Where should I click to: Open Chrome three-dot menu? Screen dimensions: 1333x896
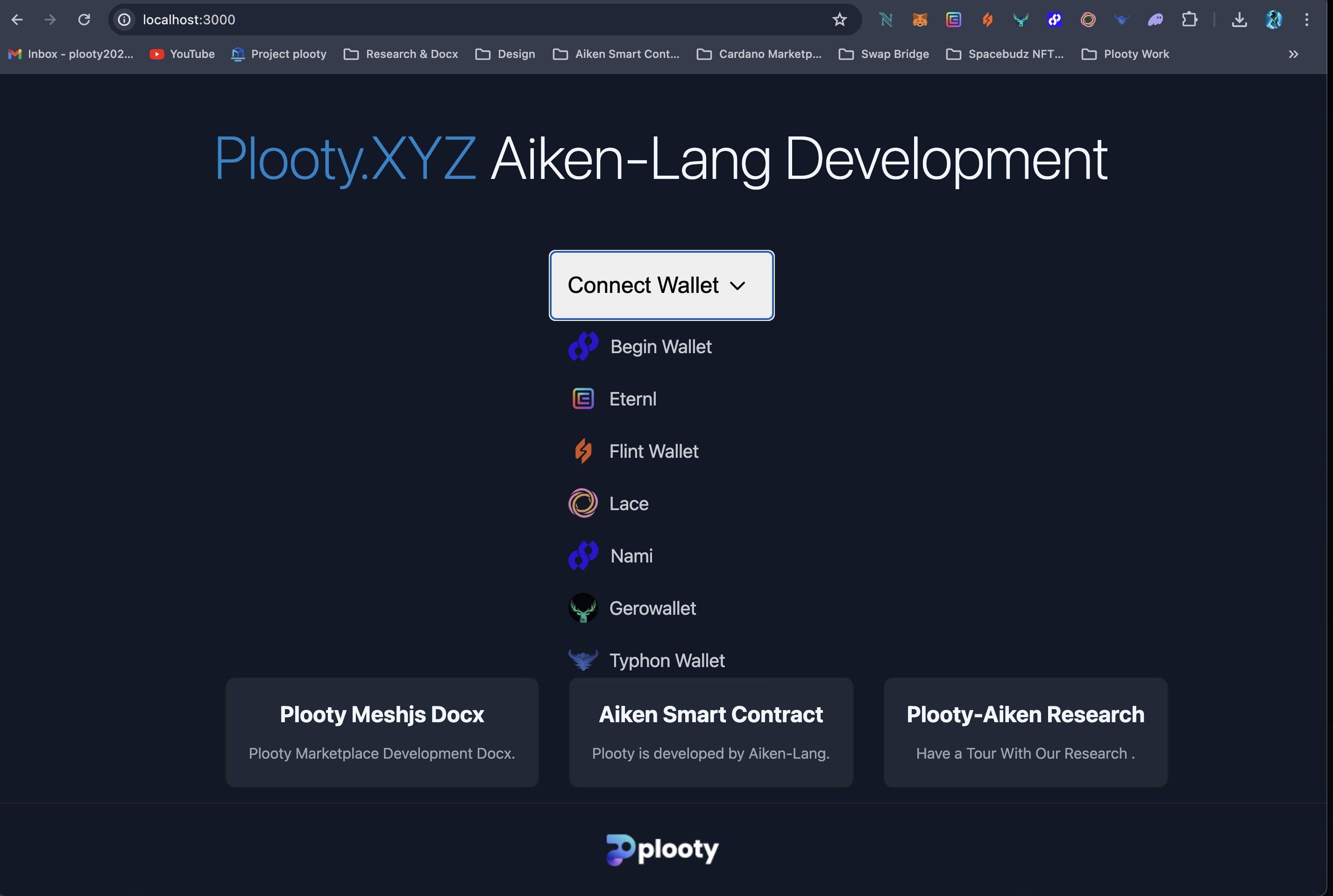point(1307,20)
